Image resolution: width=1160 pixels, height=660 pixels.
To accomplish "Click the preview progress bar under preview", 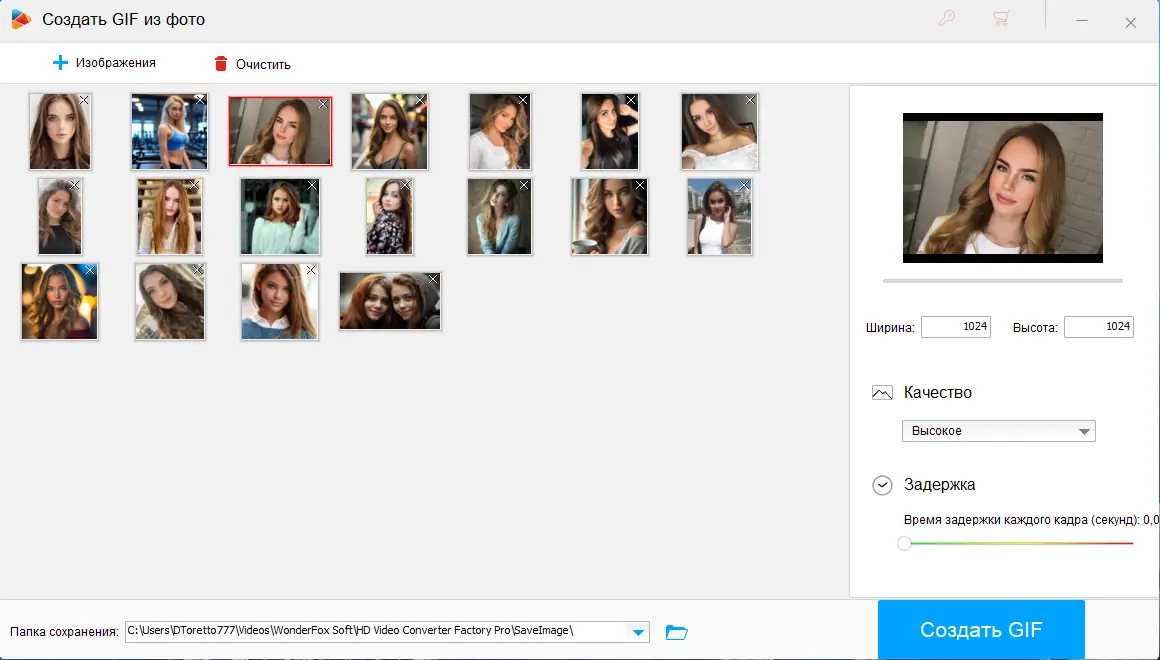I will [1002, 281].
